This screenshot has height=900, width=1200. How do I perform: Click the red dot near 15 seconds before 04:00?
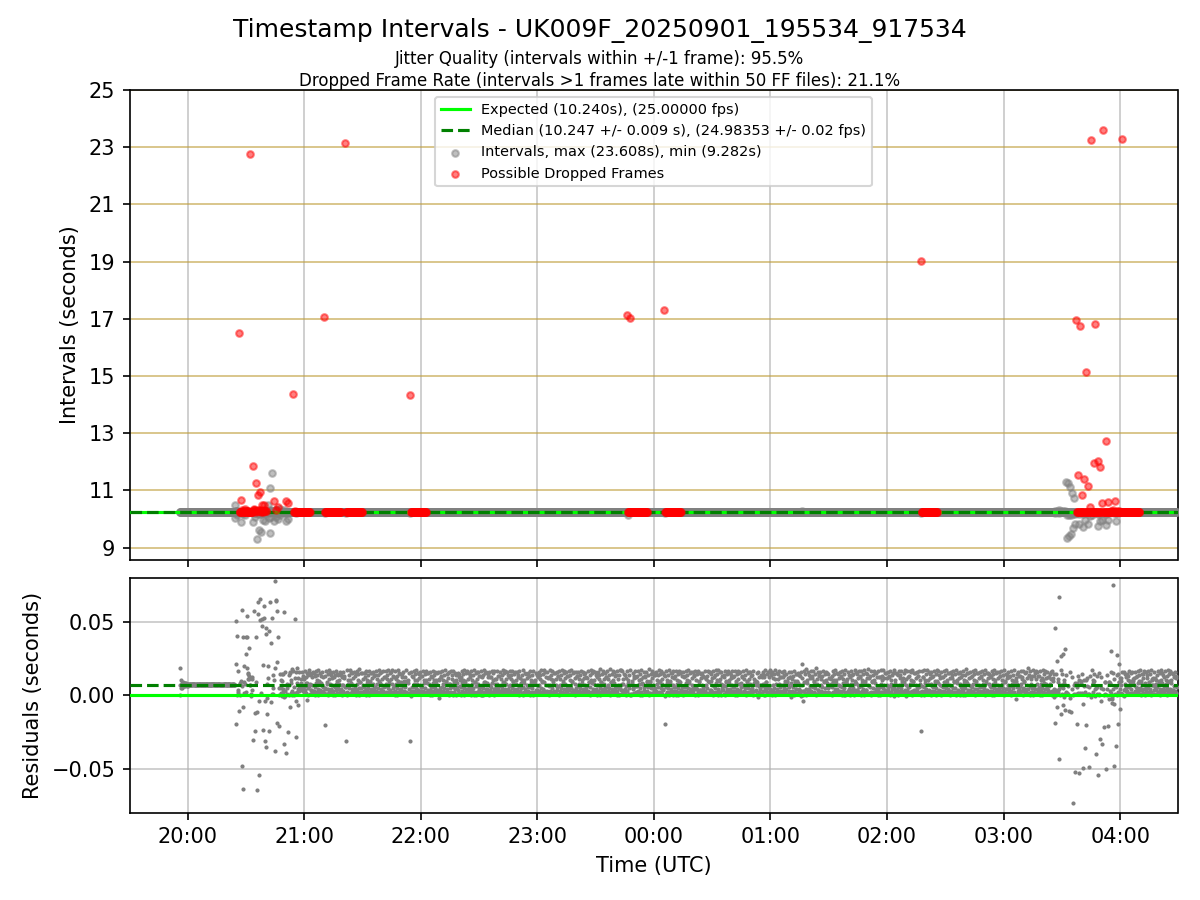(1086, 372)
